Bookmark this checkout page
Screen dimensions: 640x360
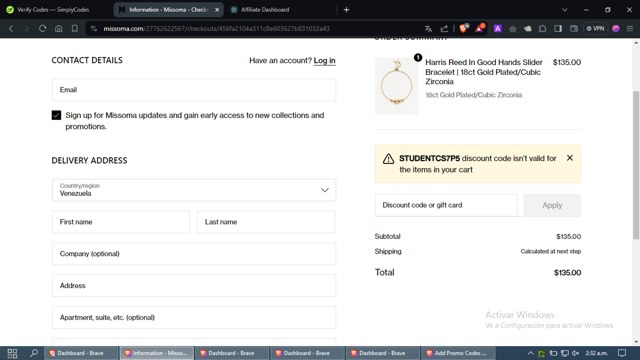tap(75, 29)
